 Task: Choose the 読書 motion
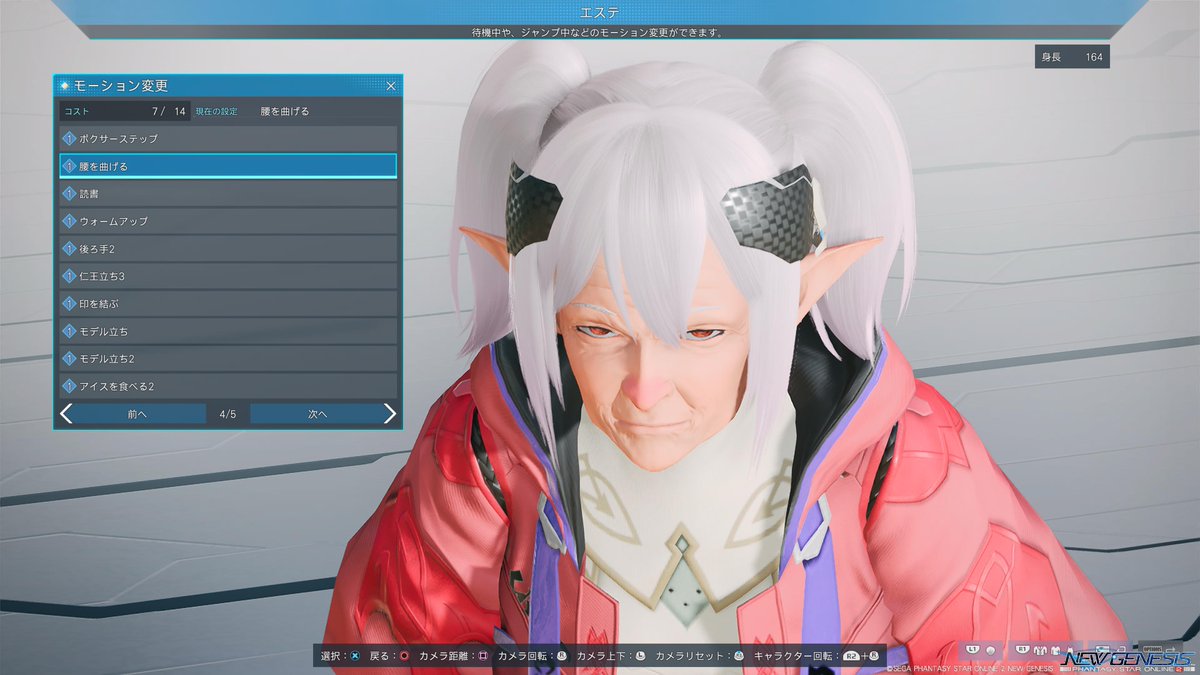(228, 193)
